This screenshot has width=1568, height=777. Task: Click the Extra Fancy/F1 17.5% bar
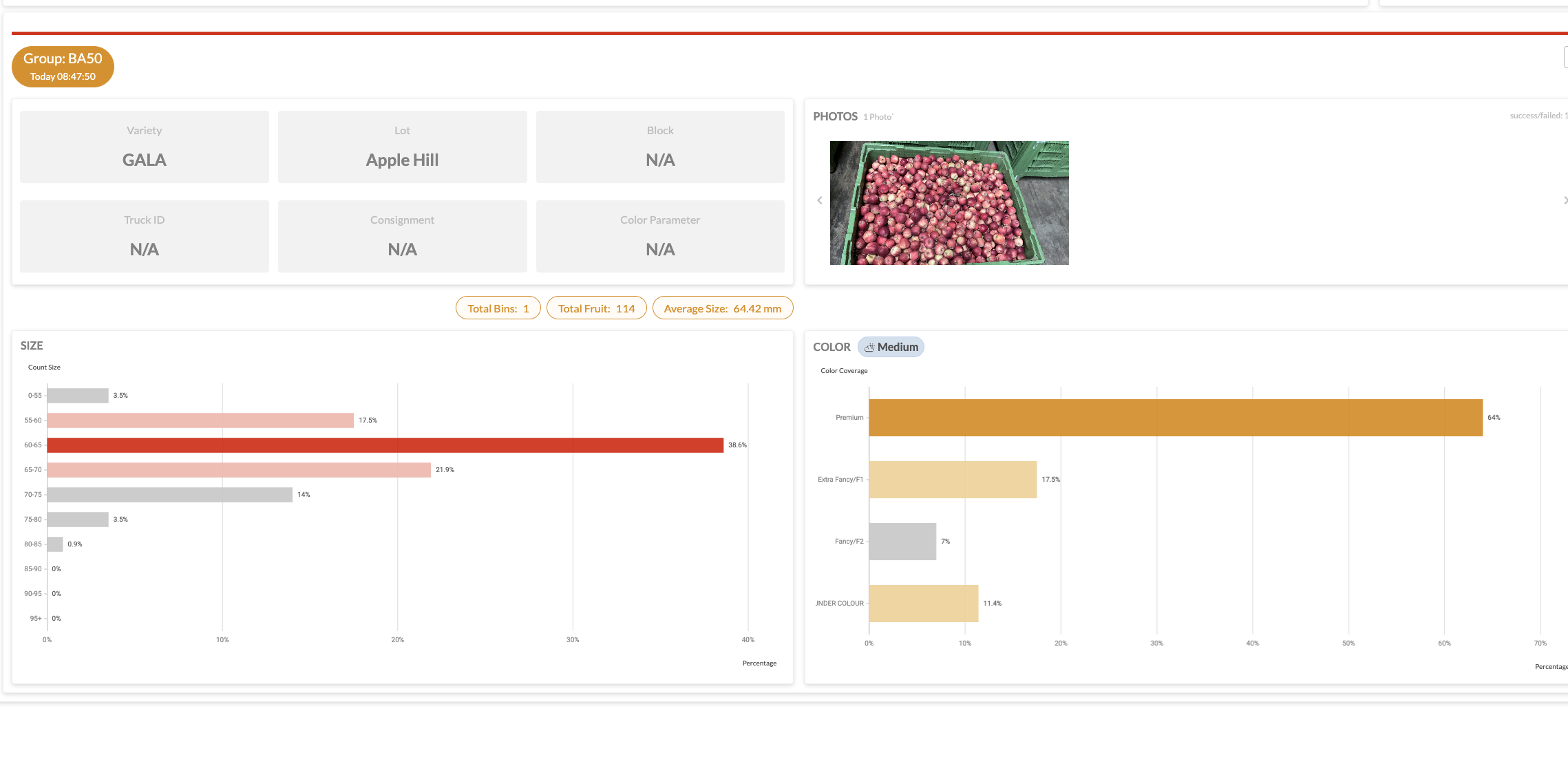coord(953,480)
